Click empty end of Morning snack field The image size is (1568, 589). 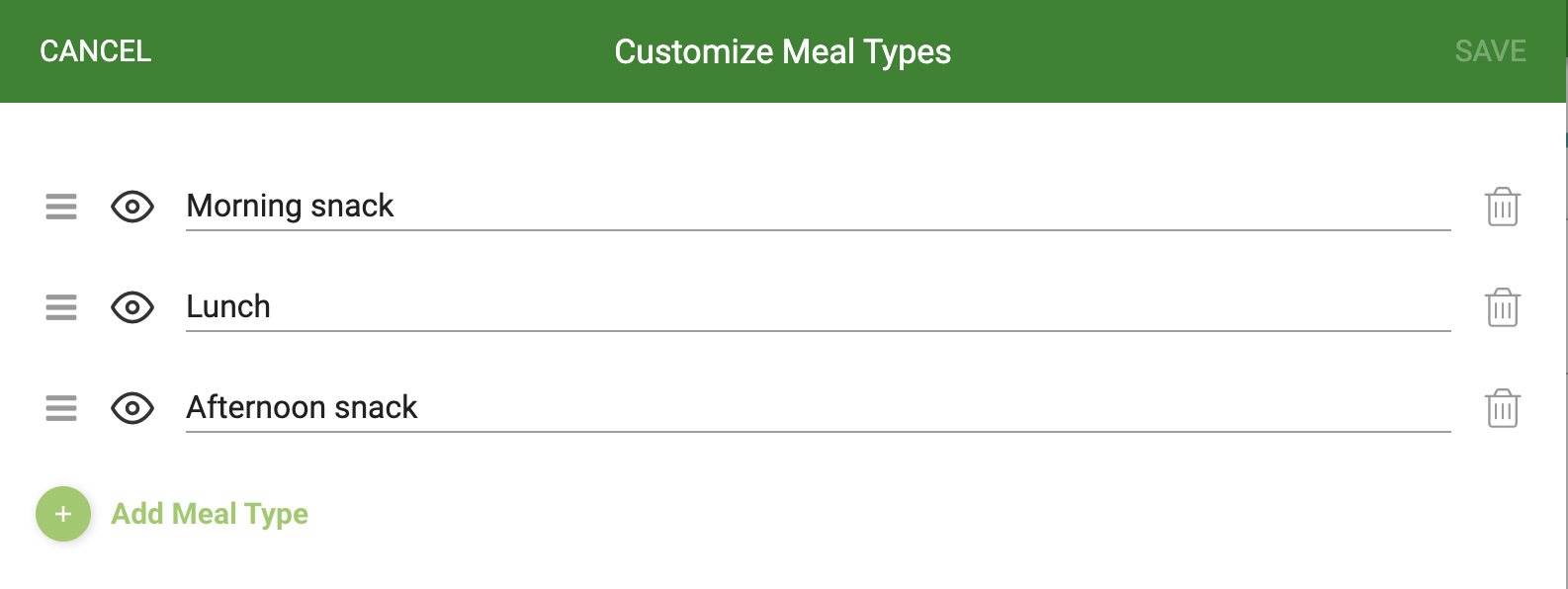point(922,207)
